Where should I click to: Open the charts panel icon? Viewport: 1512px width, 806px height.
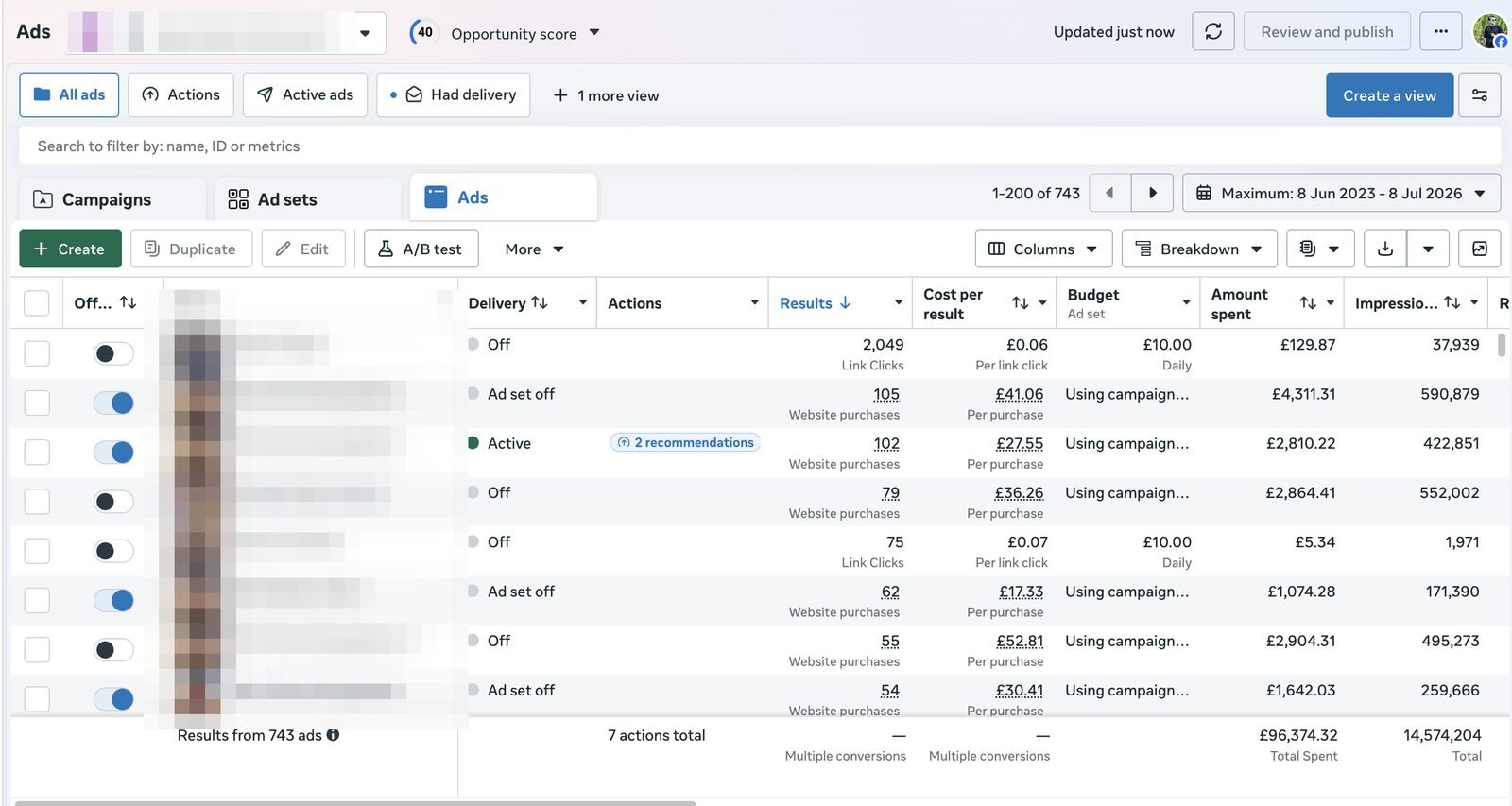[x=1480, y=249]
